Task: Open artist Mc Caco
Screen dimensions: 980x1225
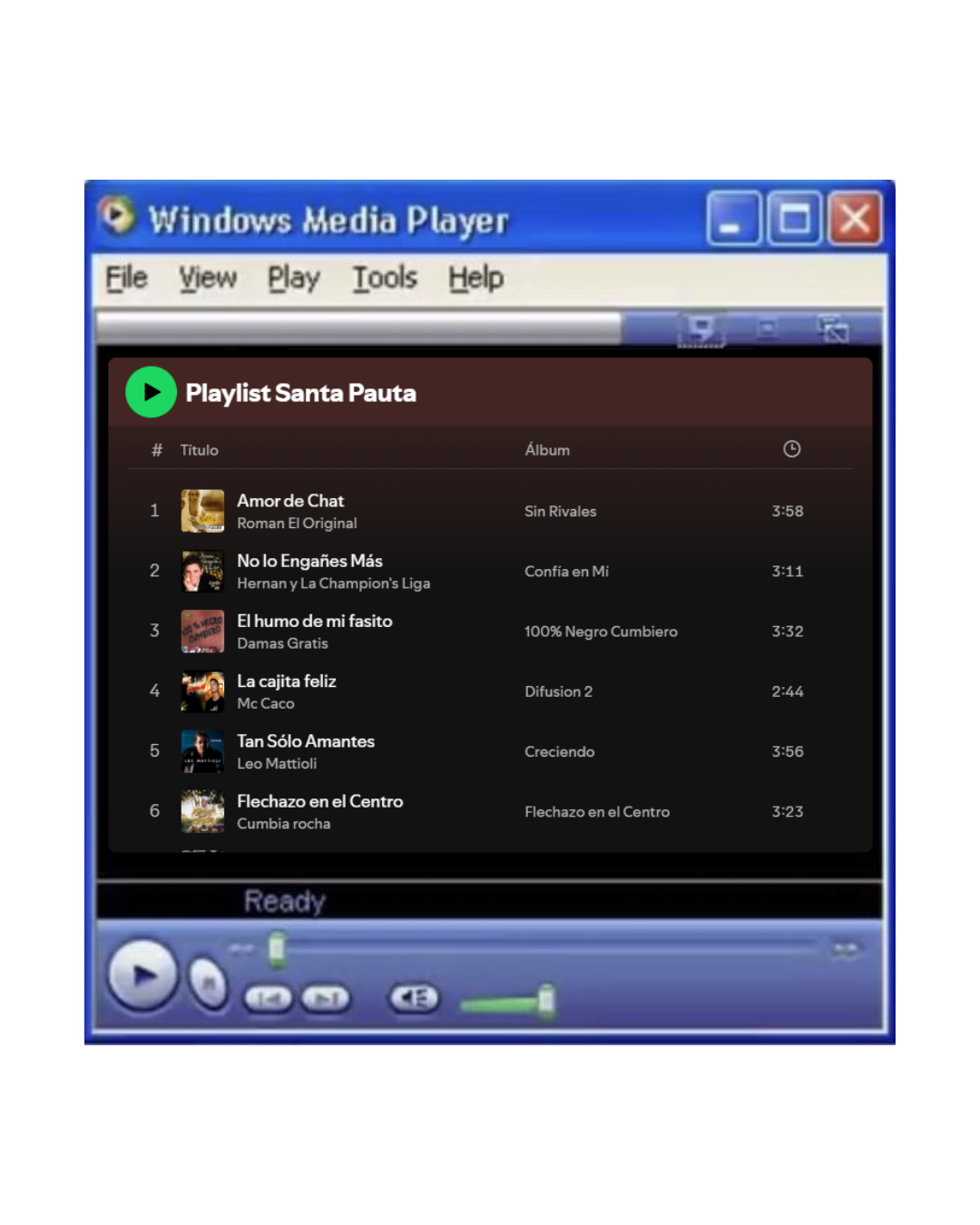Action: 266,703
